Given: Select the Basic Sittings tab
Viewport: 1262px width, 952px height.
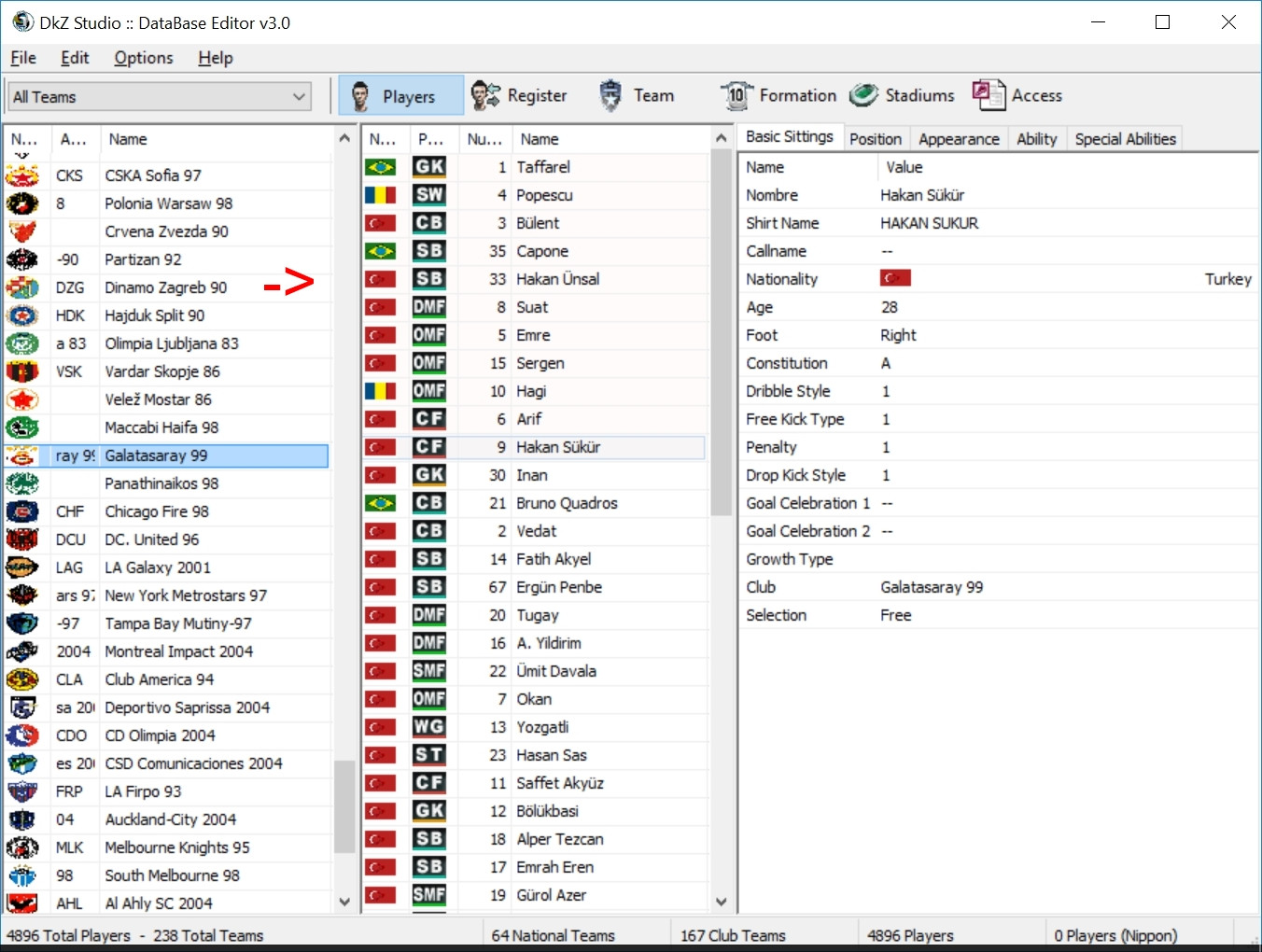Looking at the screenshot, I should [790, 137].
